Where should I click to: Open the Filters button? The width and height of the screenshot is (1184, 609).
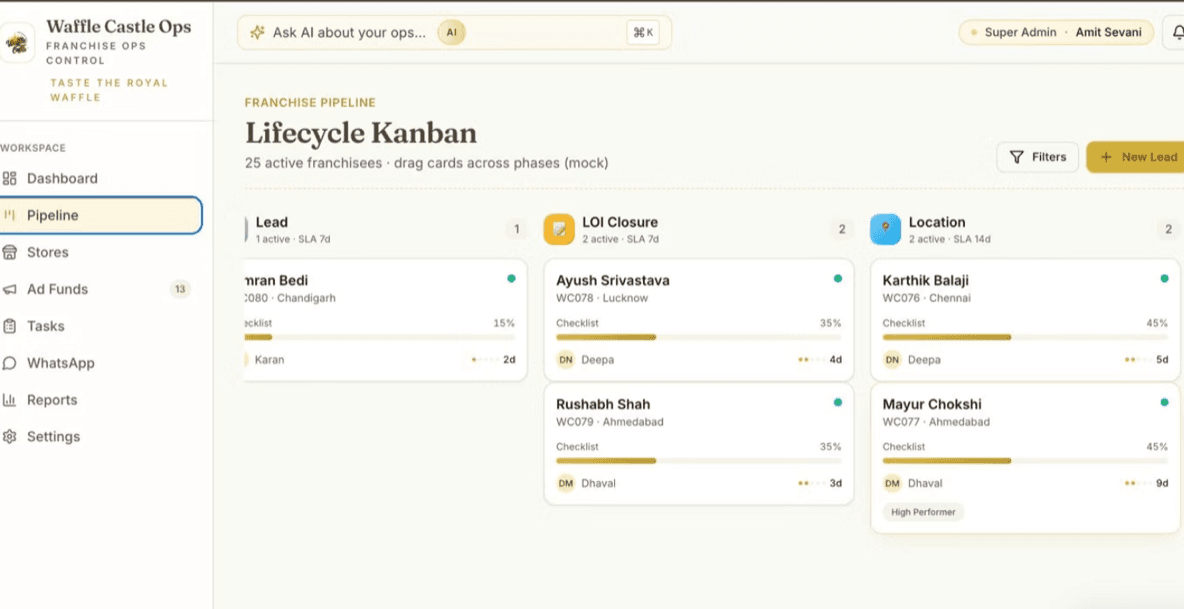click(x=1038, y=157)
